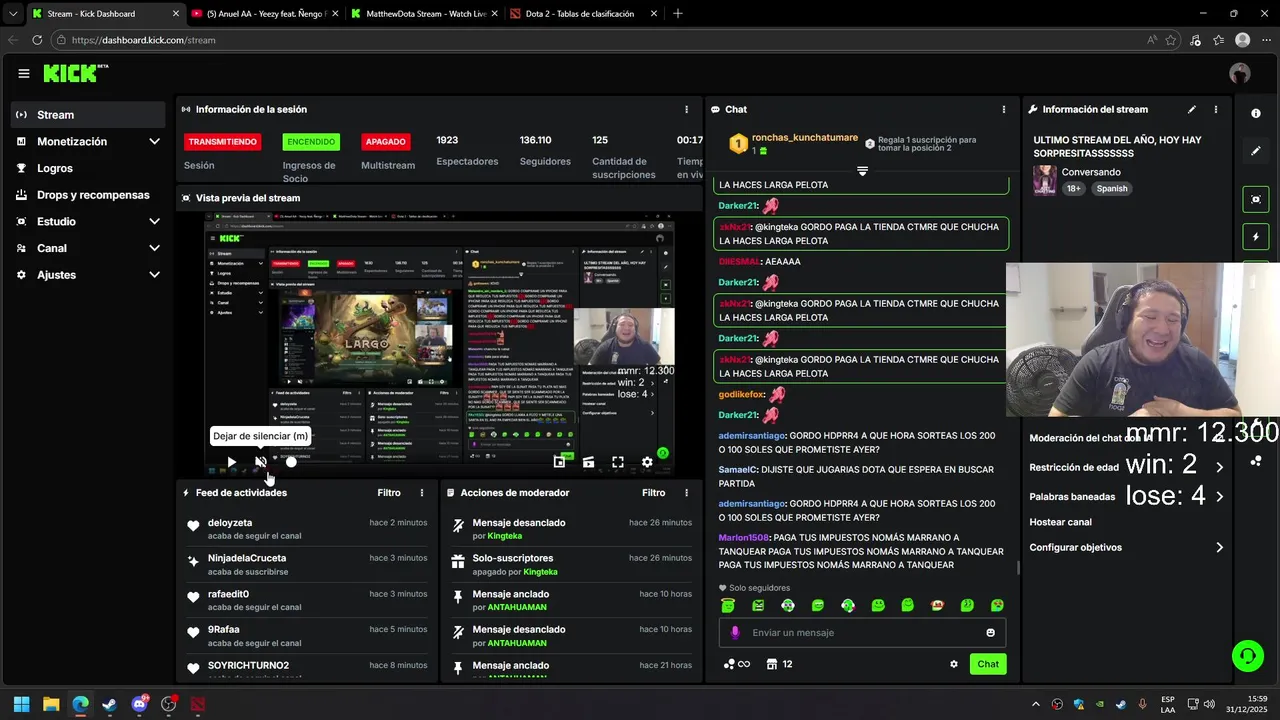Open Steam from the taskbar
This screenshot has height=720, width=1280.
pos(110,704)
